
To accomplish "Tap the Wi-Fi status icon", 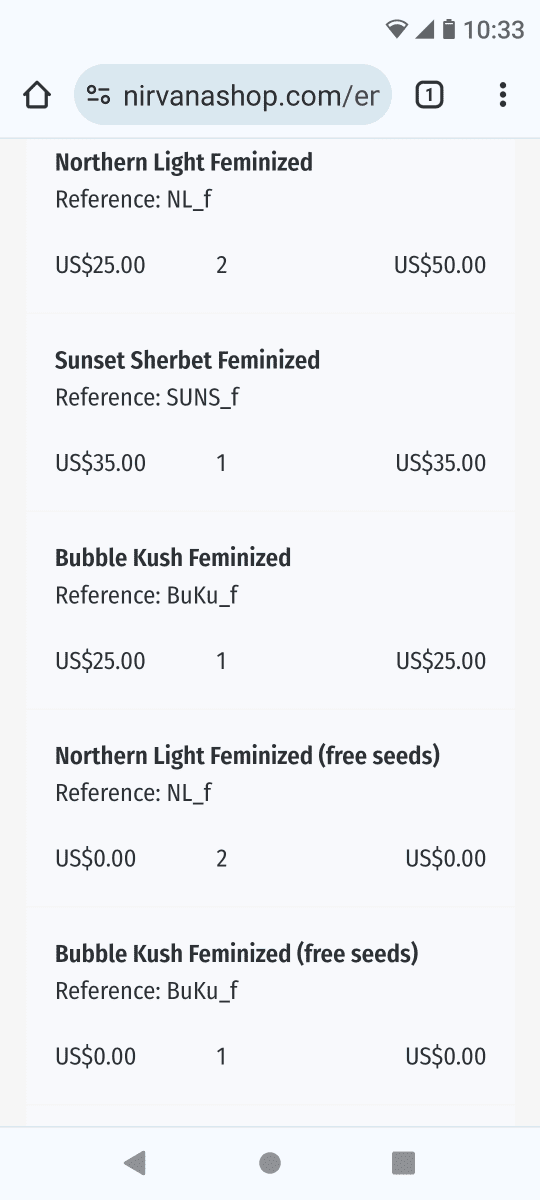I will coord(398,30).
